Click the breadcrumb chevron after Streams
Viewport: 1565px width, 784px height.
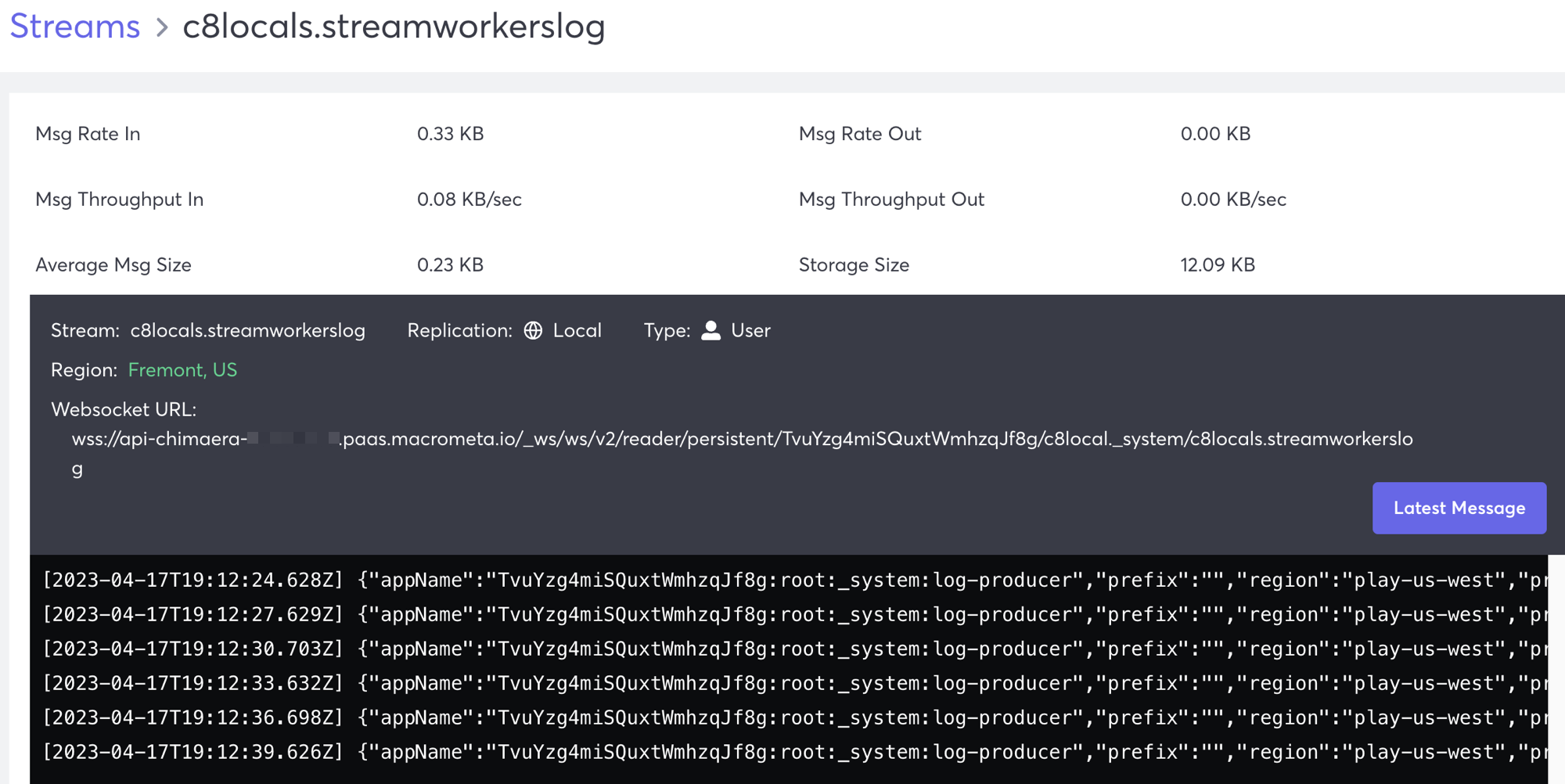[x=162, y=27]
